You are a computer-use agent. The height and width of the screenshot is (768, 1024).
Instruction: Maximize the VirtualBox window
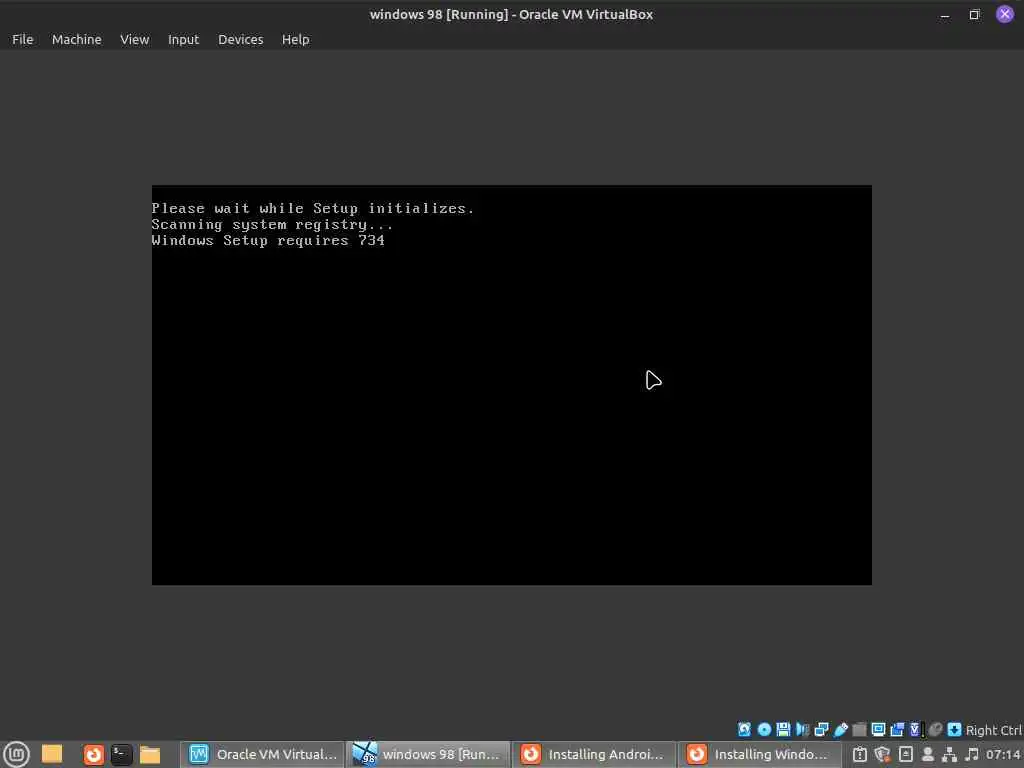[974, 14]
